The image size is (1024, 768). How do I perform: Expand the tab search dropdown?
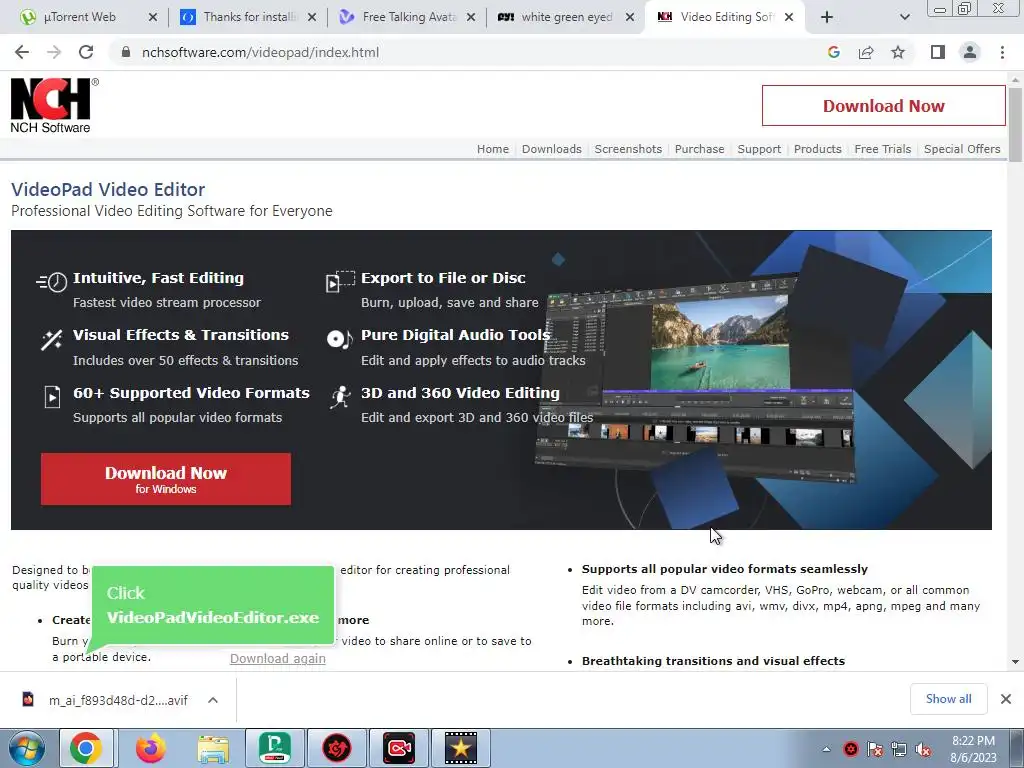point(904,17)
